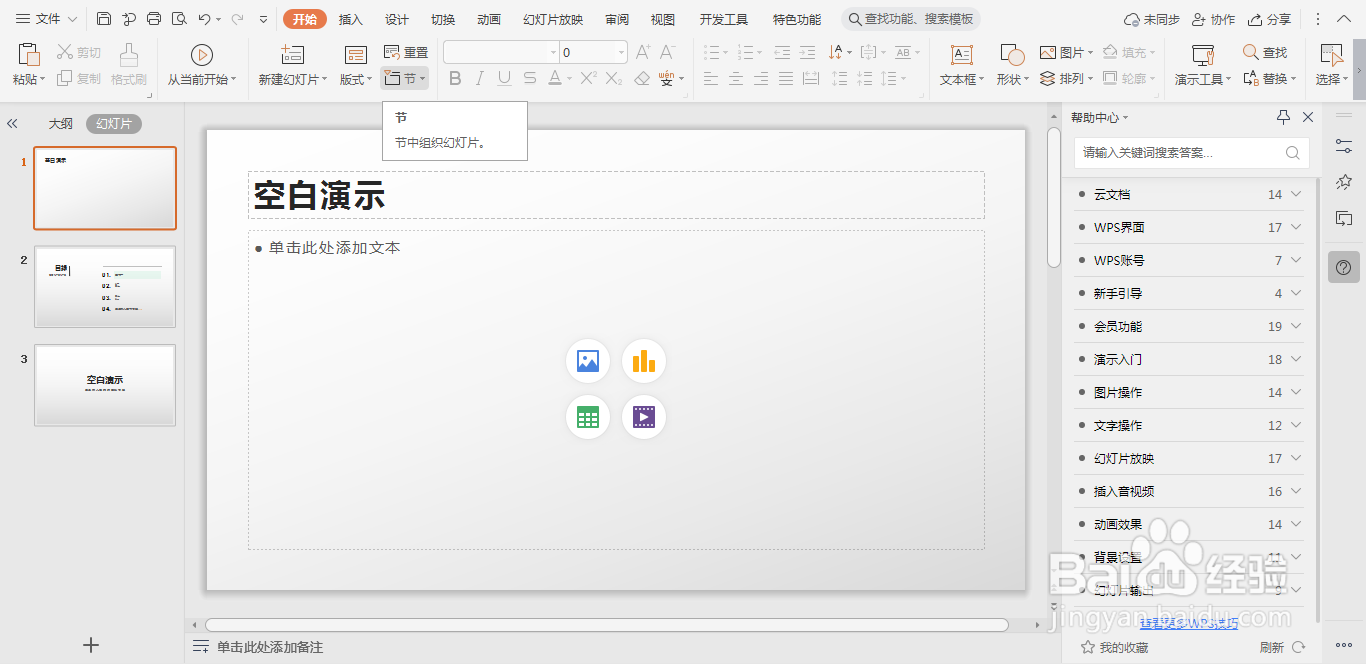Toggle Subscript formatting
Viewport: 1366px width, 664px height.
coord(614,78)
